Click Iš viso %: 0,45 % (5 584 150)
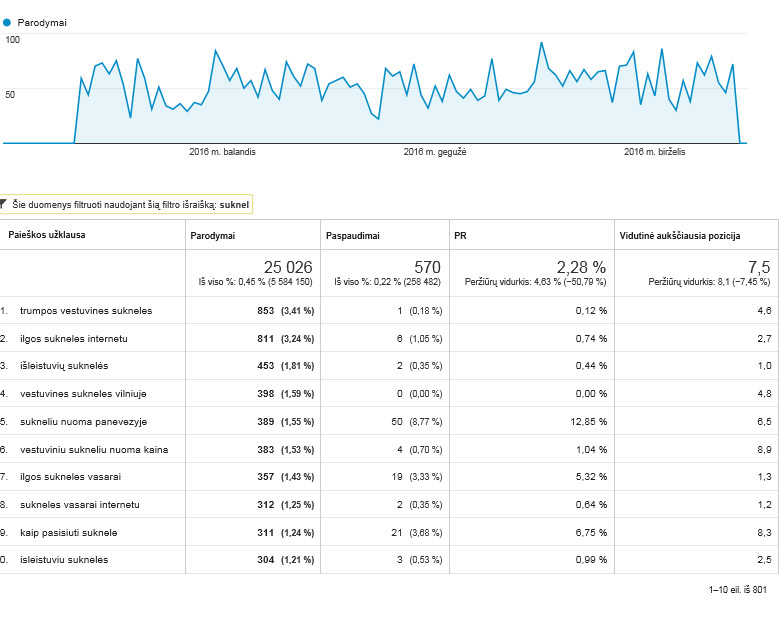 [255, 282]
